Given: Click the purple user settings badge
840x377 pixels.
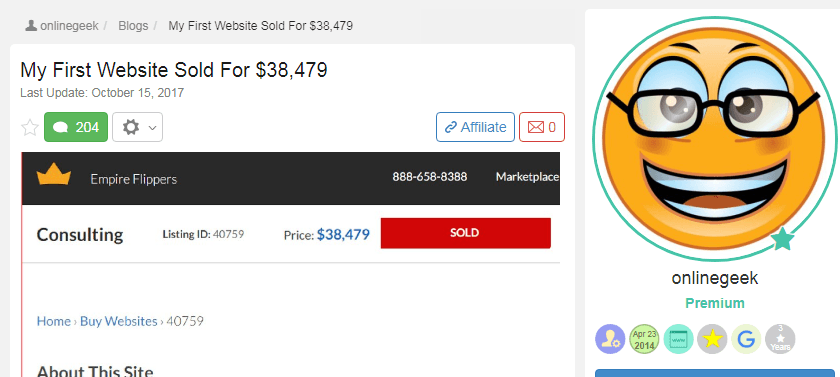Looking at the screenshot, I should 610,339.
